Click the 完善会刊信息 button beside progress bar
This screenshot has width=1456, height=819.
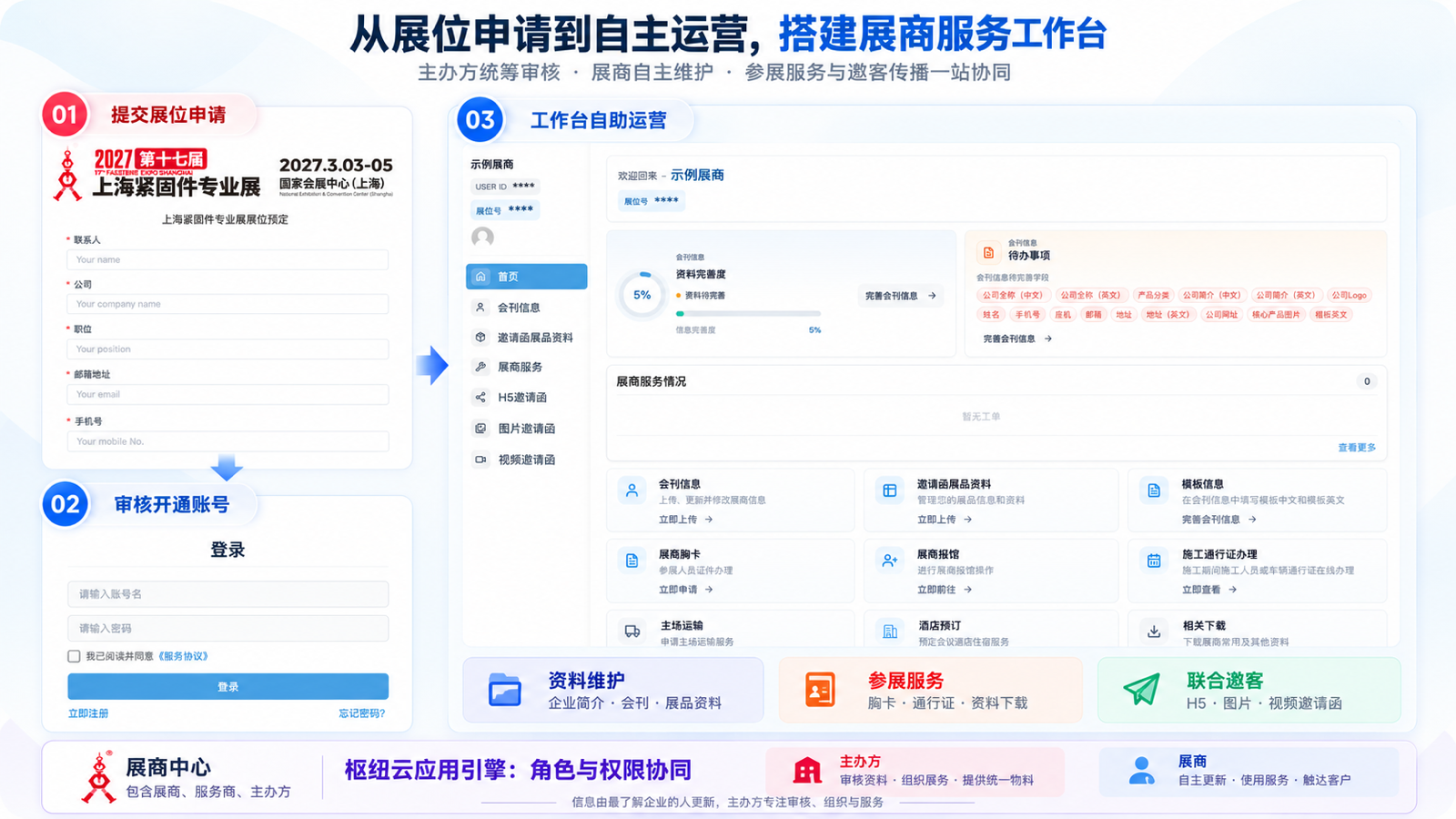[x=901, y=296]
